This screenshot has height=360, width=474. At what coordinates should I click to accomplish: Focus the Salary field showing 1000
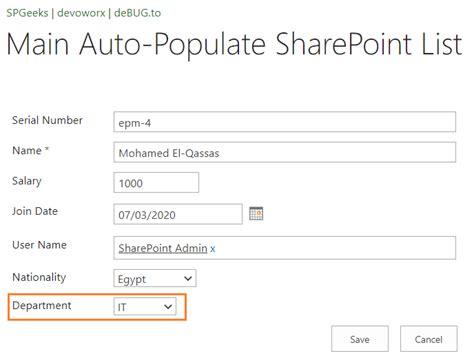(156, 182)
